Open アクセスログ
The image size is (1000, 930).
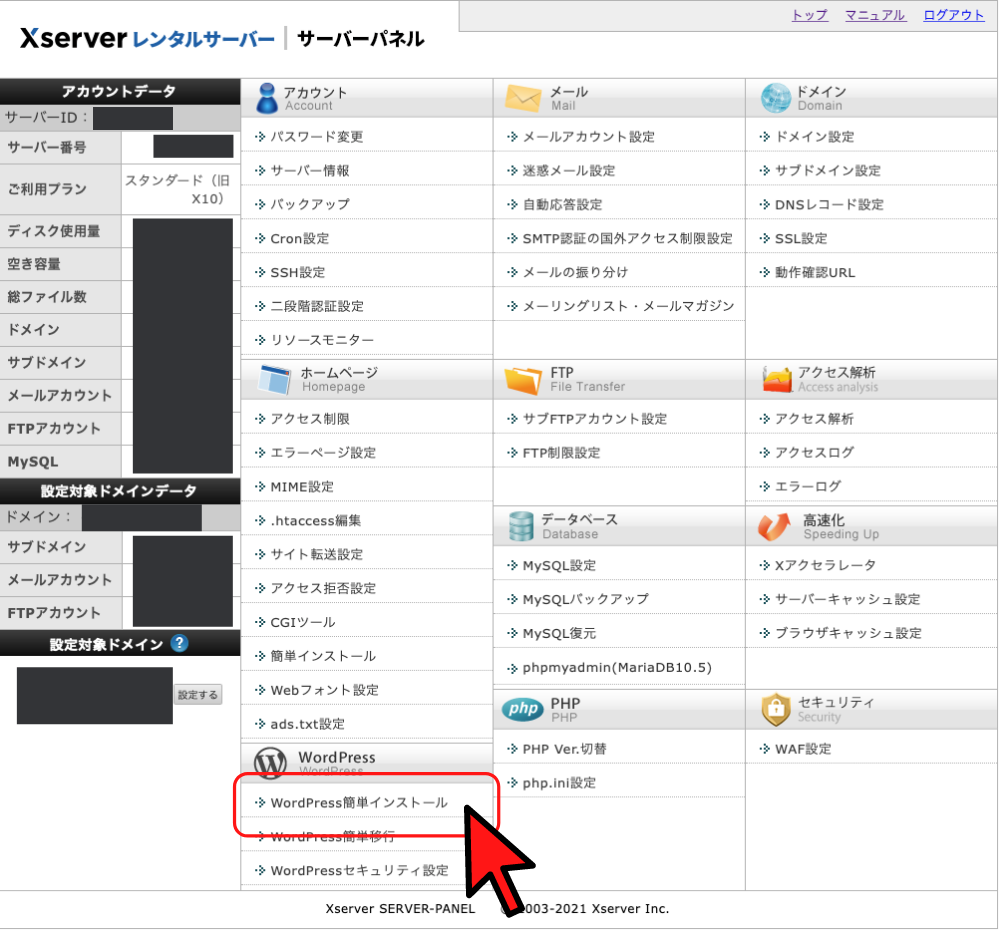point(814,453)
